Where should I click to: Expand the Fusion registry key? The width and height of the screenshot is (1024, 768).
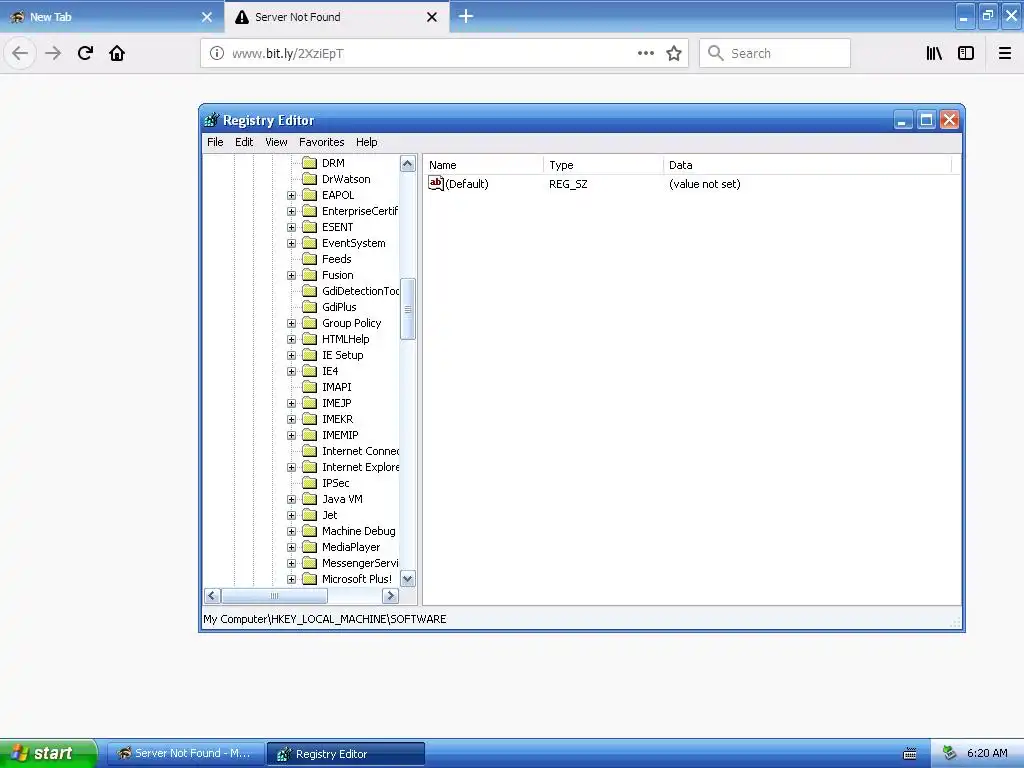coord(291,276)
